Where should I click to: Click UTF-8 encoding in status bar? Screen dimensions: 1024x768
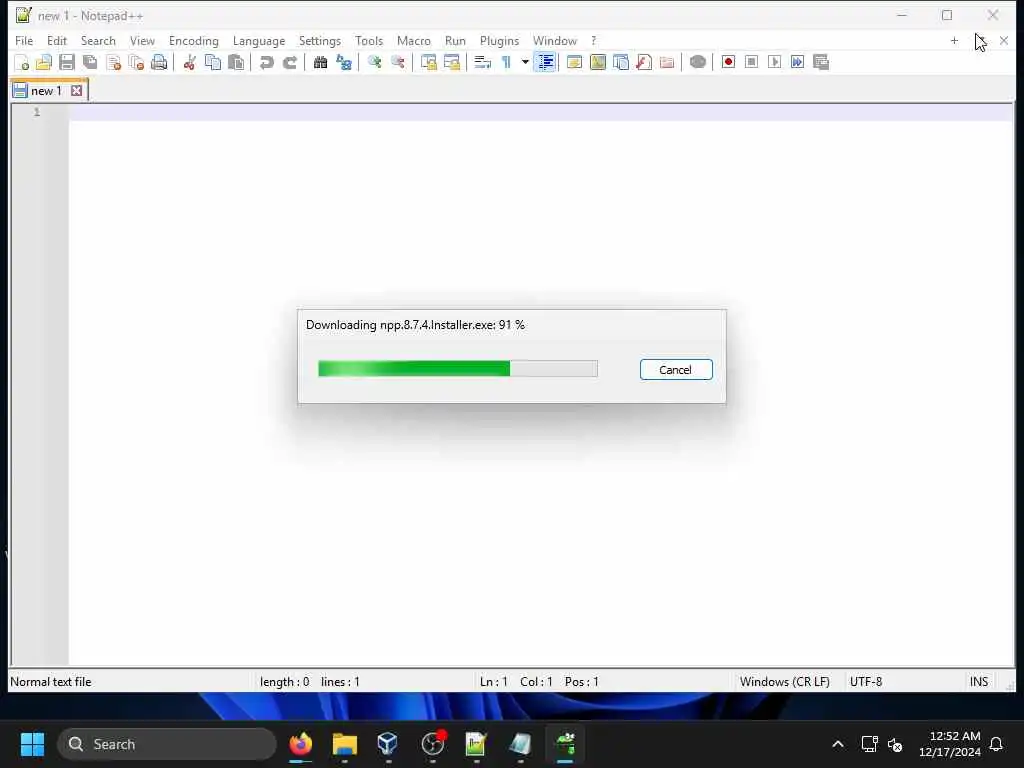point(866,682)
